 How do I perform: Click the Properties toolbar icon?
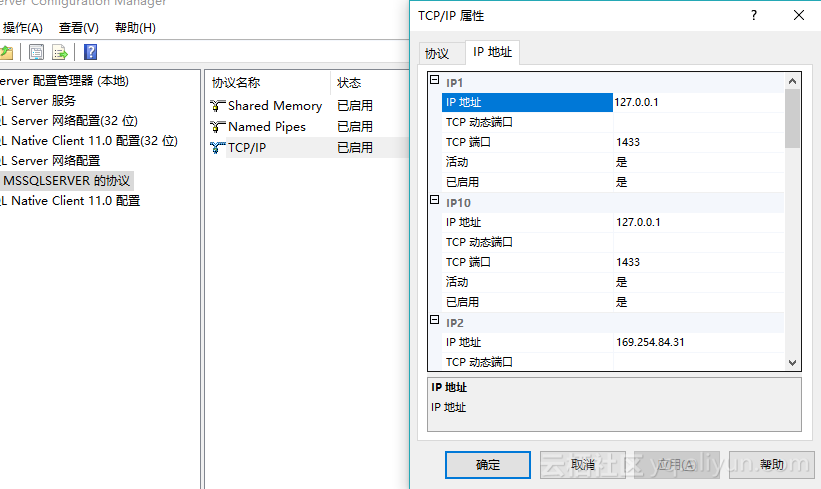coord(36,52)
